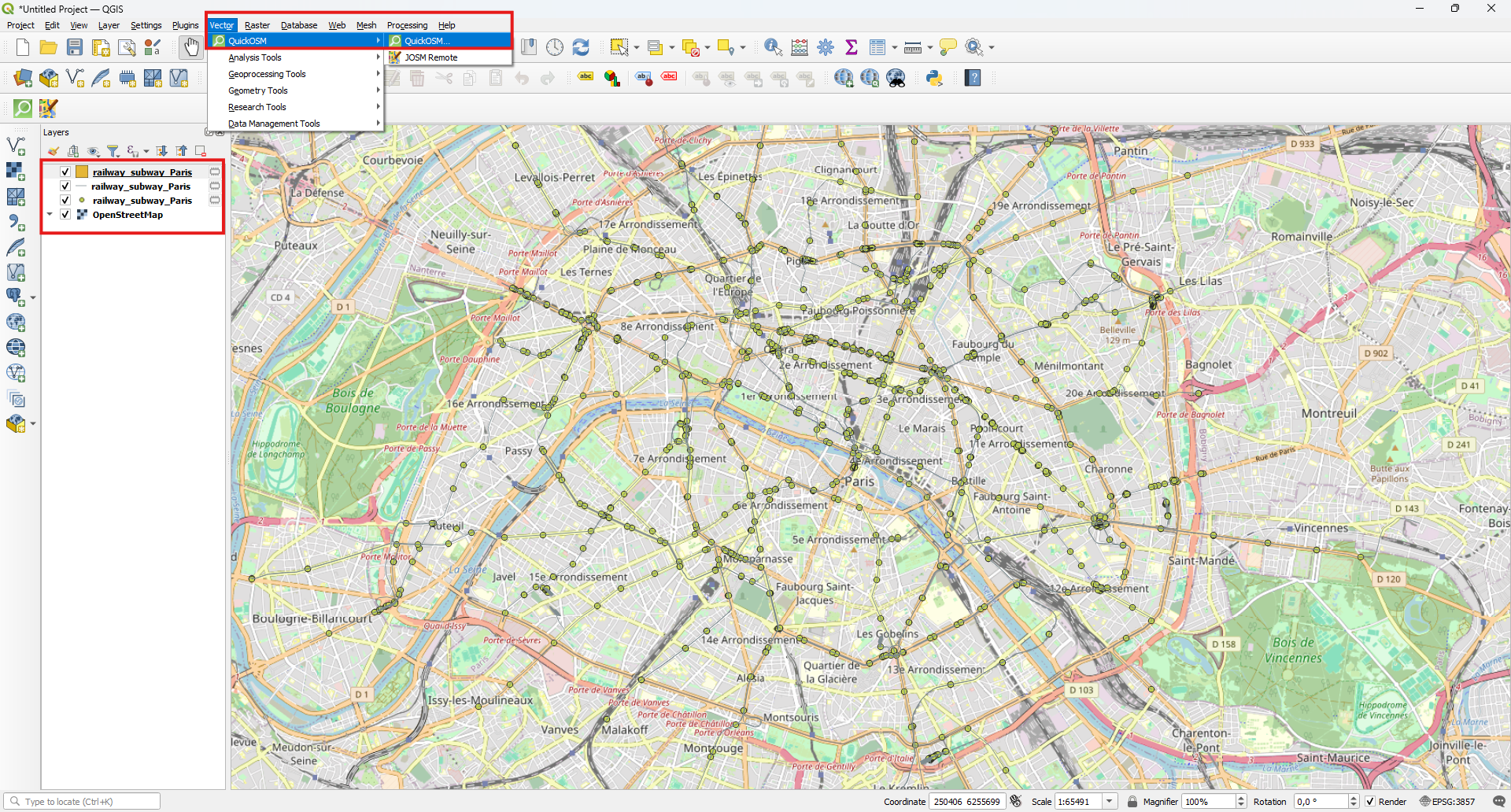Open Open Attribute Table dropdown arrow
1511x812 pixels.
(894, 47)
